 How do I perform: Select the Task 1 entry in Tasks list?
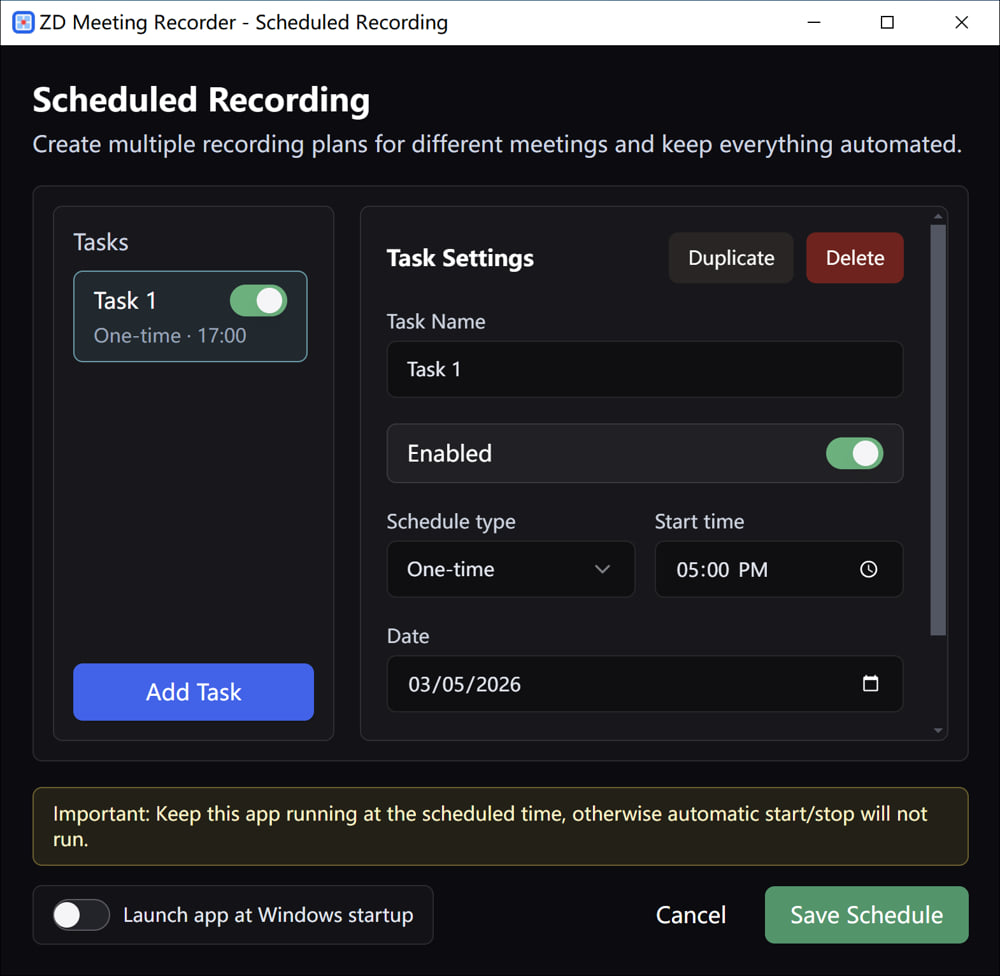click(150, 317)
